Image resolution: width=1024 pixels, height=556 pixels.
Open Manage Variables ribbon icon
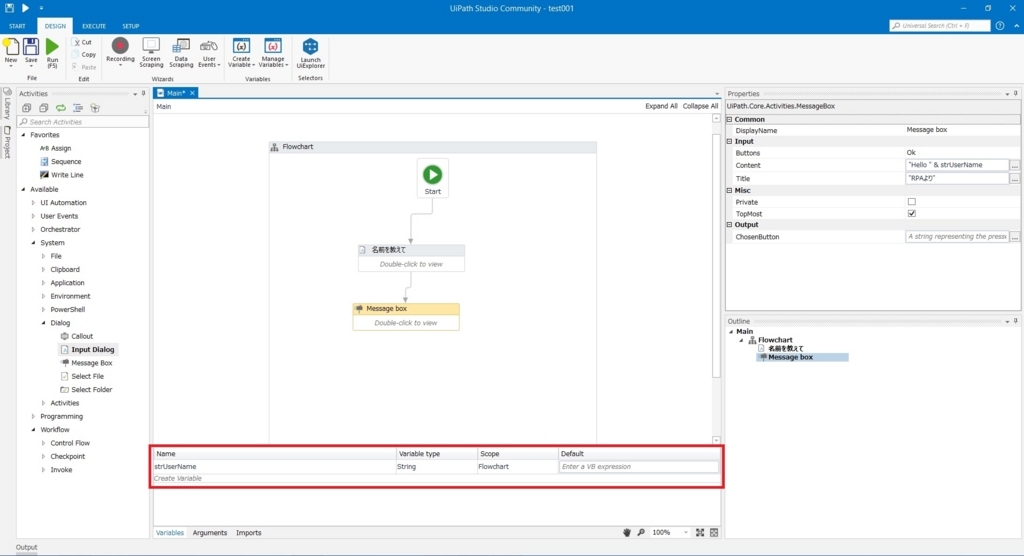(273, 46)
